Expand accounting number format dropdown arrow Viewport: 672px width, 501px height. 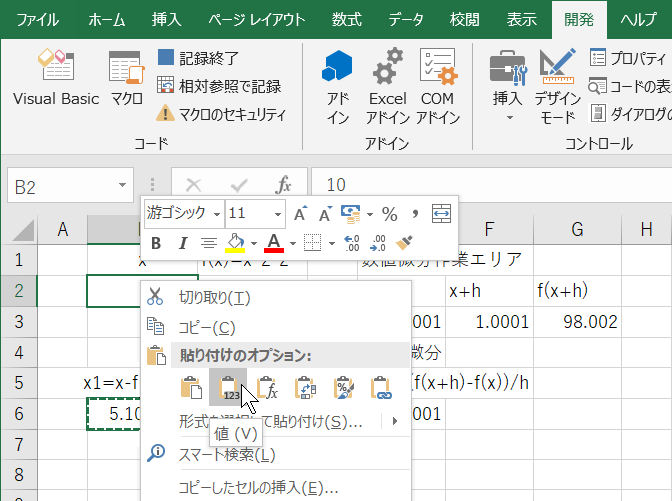tap(369, 213)
